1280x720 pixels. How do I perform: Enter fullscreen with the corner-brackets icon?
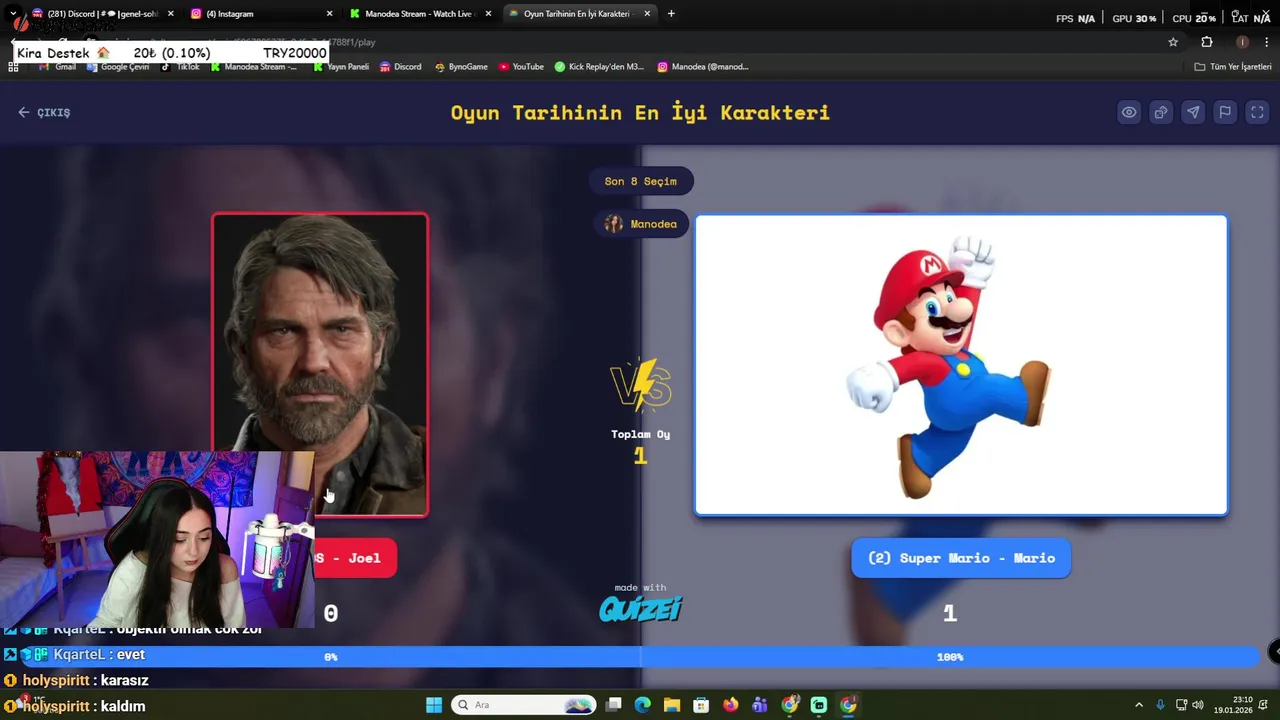[1257, 112]
